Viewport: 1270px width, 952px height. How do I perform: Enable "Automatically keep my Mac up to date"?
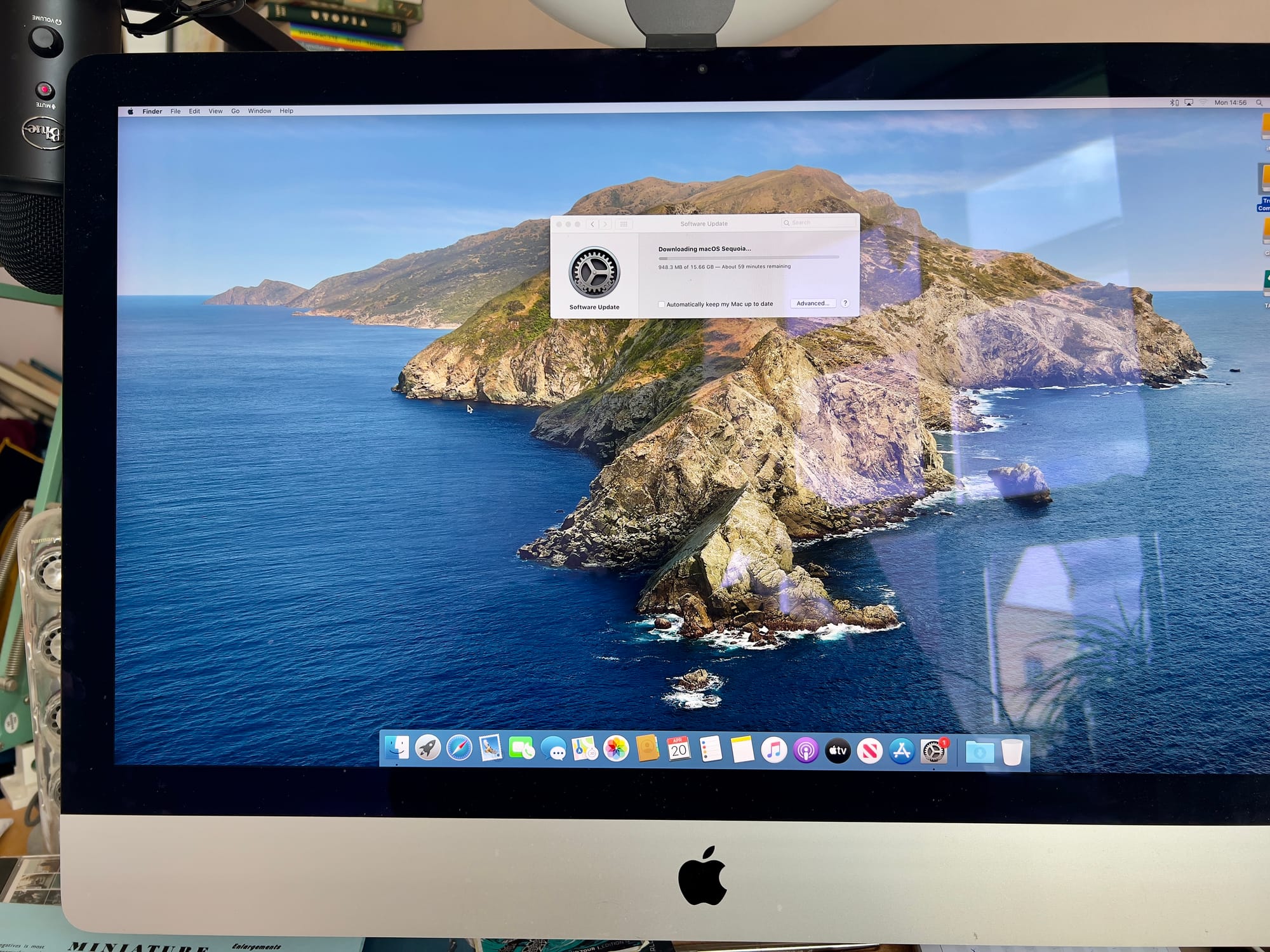click(x=662, y=304)
